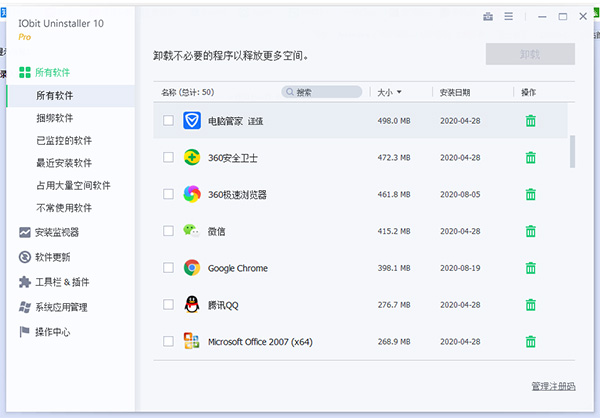Click the trash icon for 电脑管家
This screenshot has width=600, height=418.
tap(530, 121)
